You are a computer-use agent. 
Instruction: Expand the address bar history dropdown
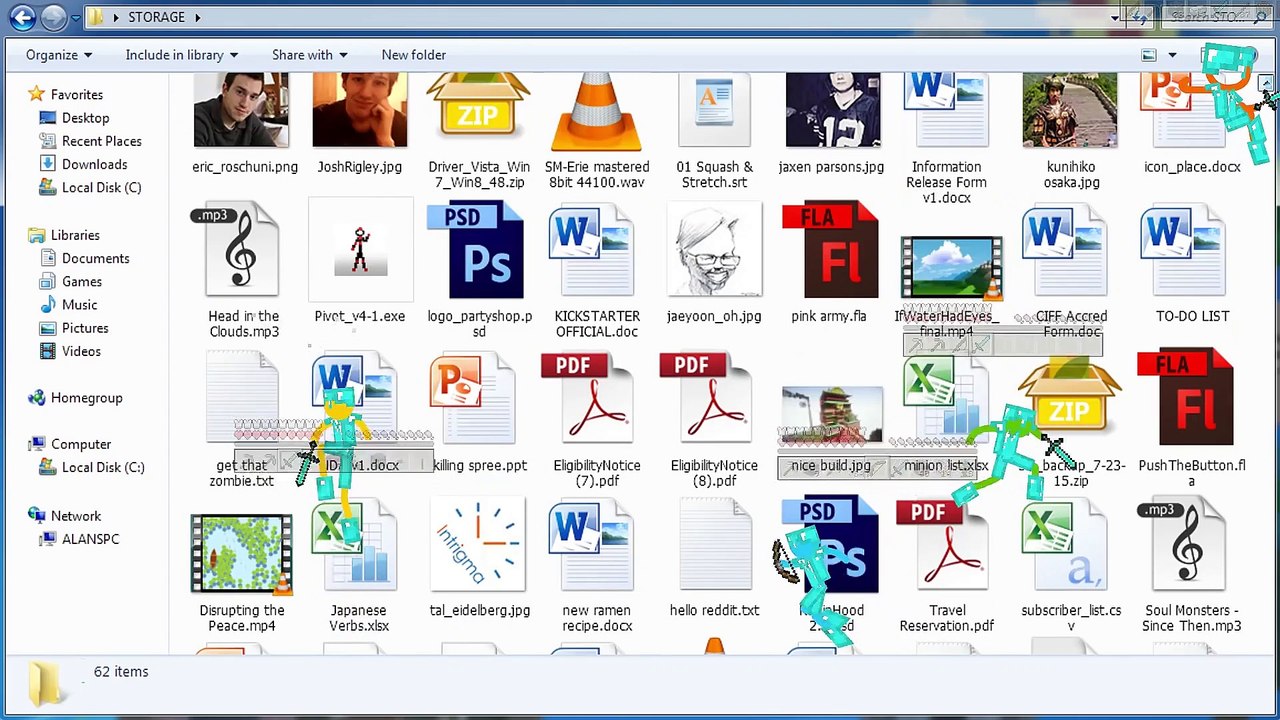coord(1115,17)
